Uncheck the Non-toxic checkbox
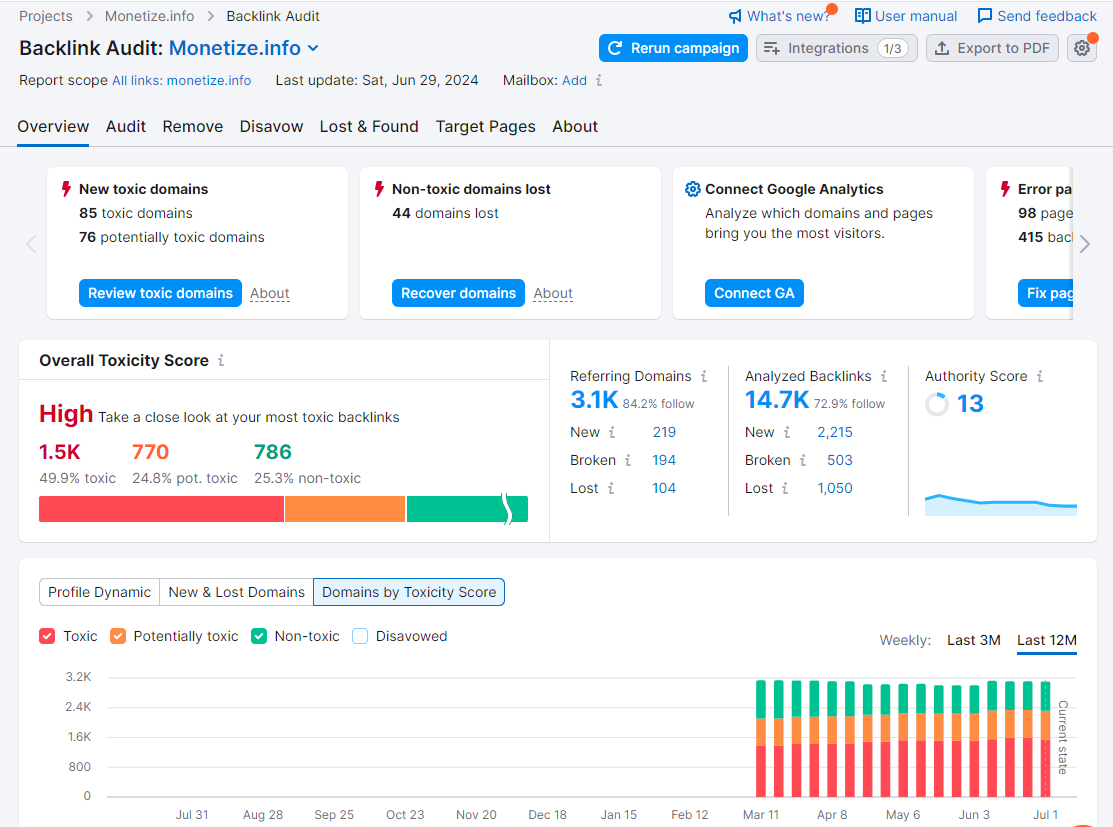This screenshot has width=1113, height=827. [259, 636]
